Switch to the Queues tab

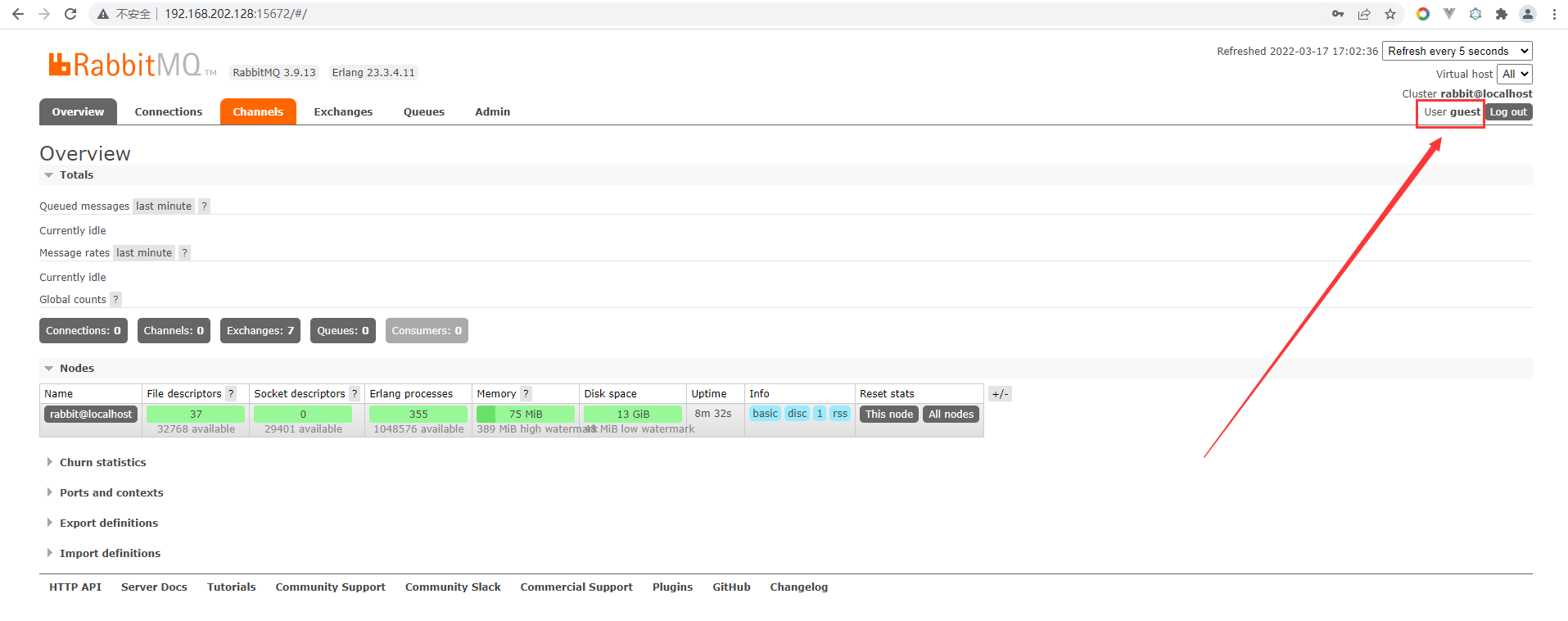tap(424, 112)
